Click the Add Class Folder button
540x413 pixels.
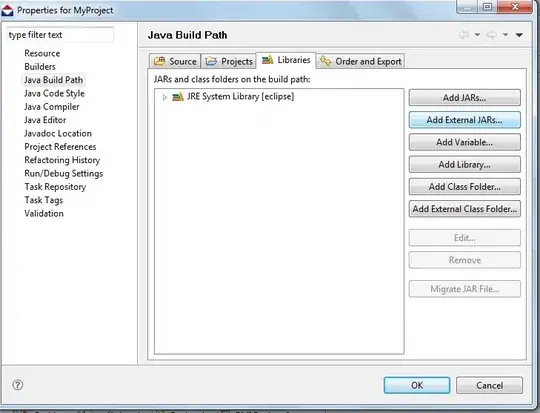click(x=465, y=187)
